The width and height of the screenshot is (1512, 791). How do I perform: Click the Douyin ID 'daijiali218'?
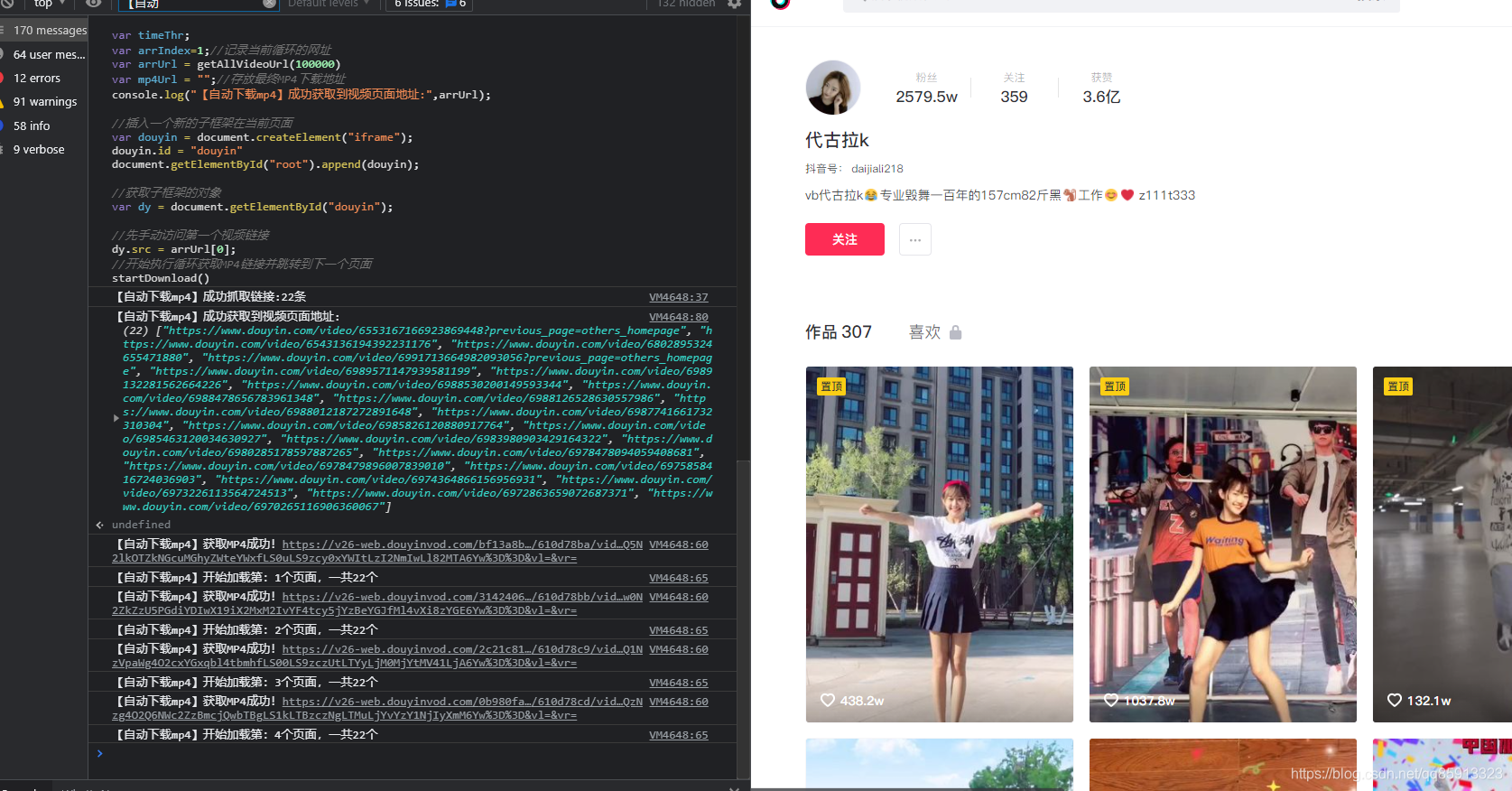pos(877,169)
